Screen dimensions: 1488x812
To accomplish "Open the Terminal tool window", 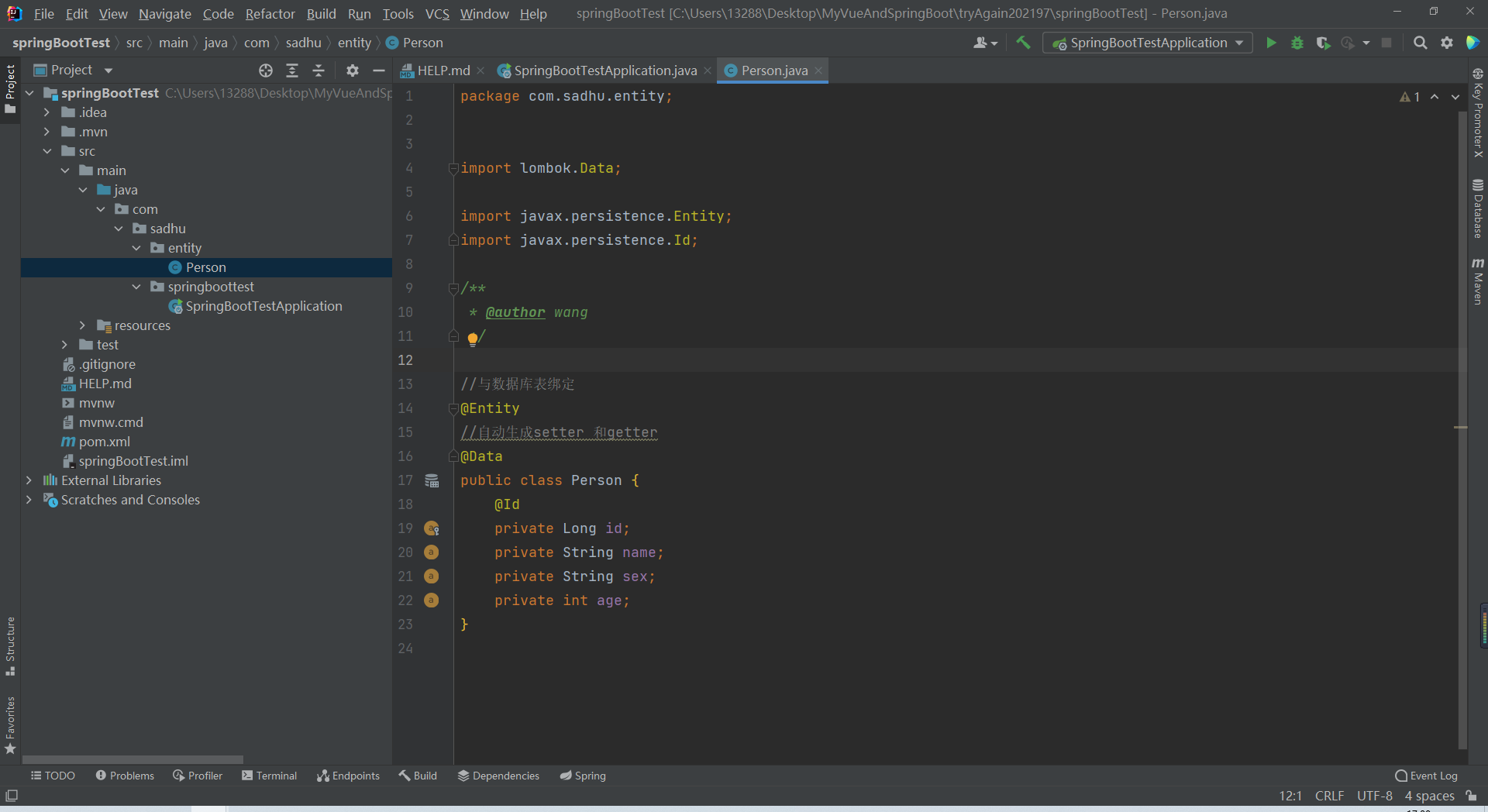I will click(269, 775).
